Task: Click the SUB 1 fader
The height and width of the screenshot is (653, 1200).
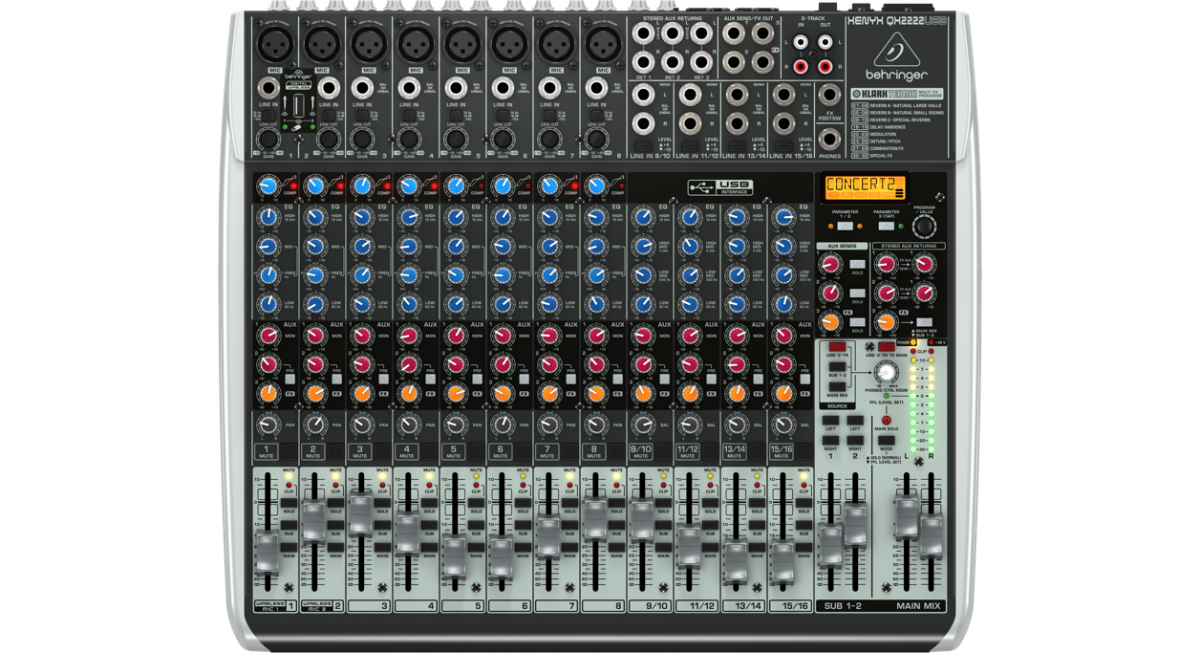Action: (831, 546)
